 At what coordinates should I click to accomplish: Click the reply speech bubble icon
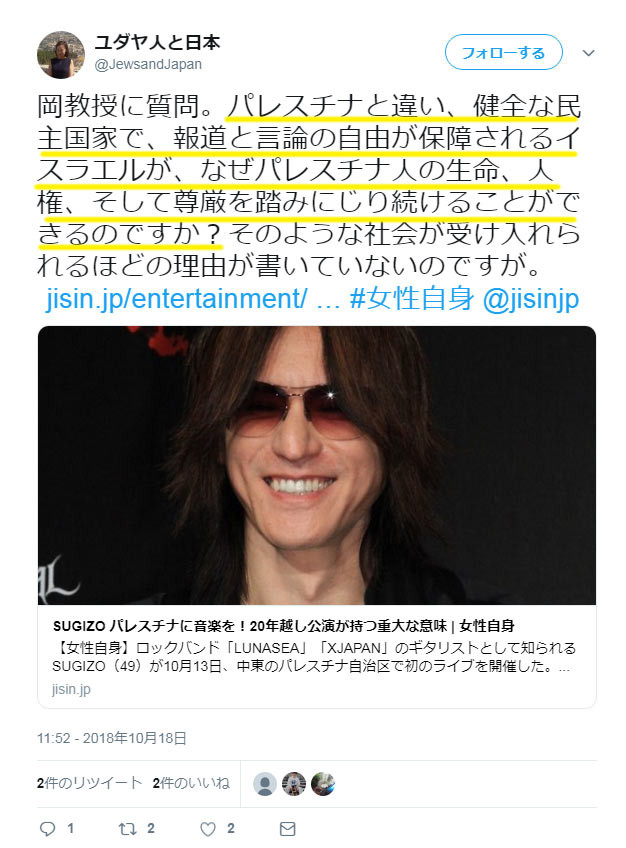(48, 828)
